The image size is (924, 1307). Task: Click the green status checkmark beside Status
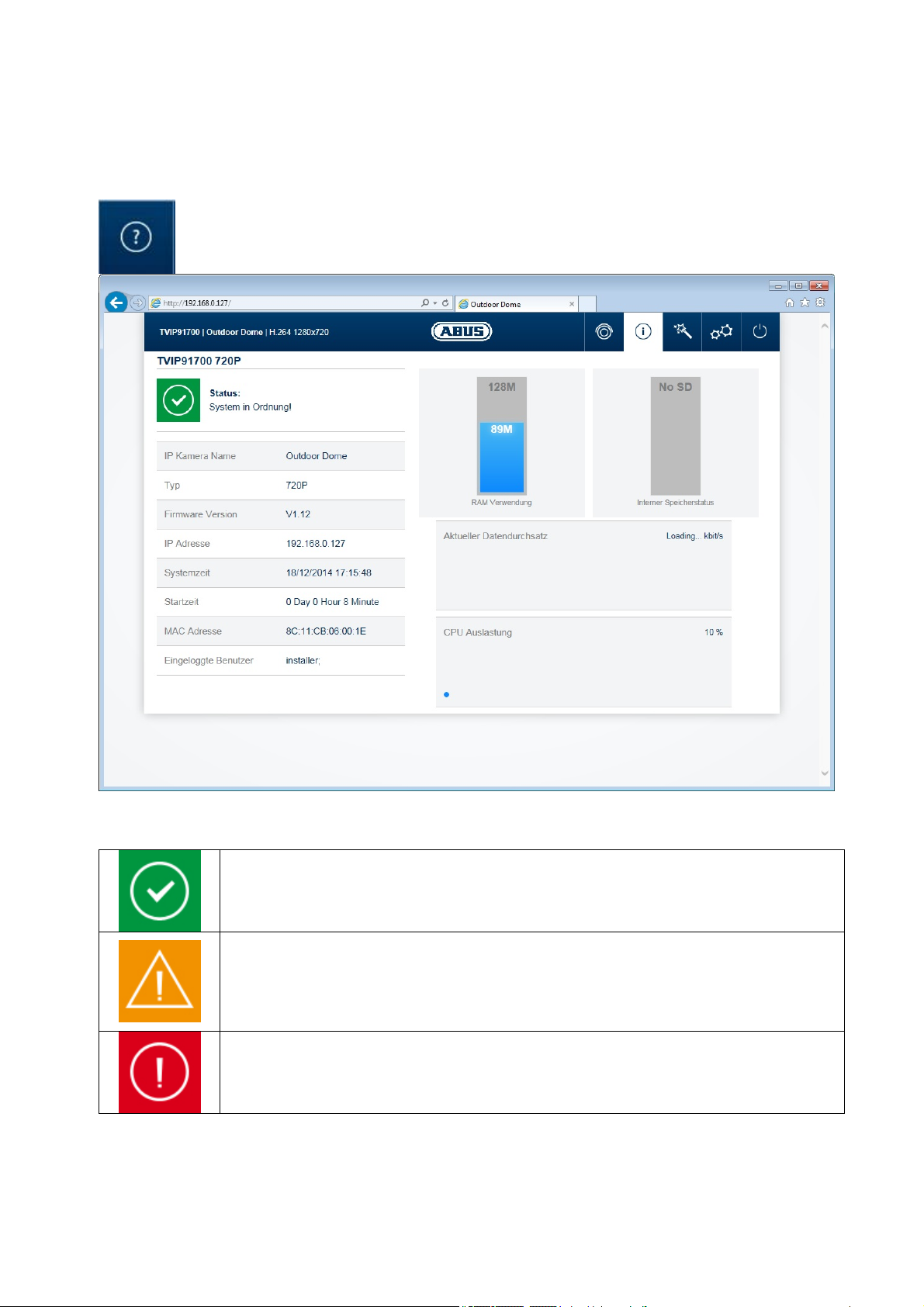(178, 400)
